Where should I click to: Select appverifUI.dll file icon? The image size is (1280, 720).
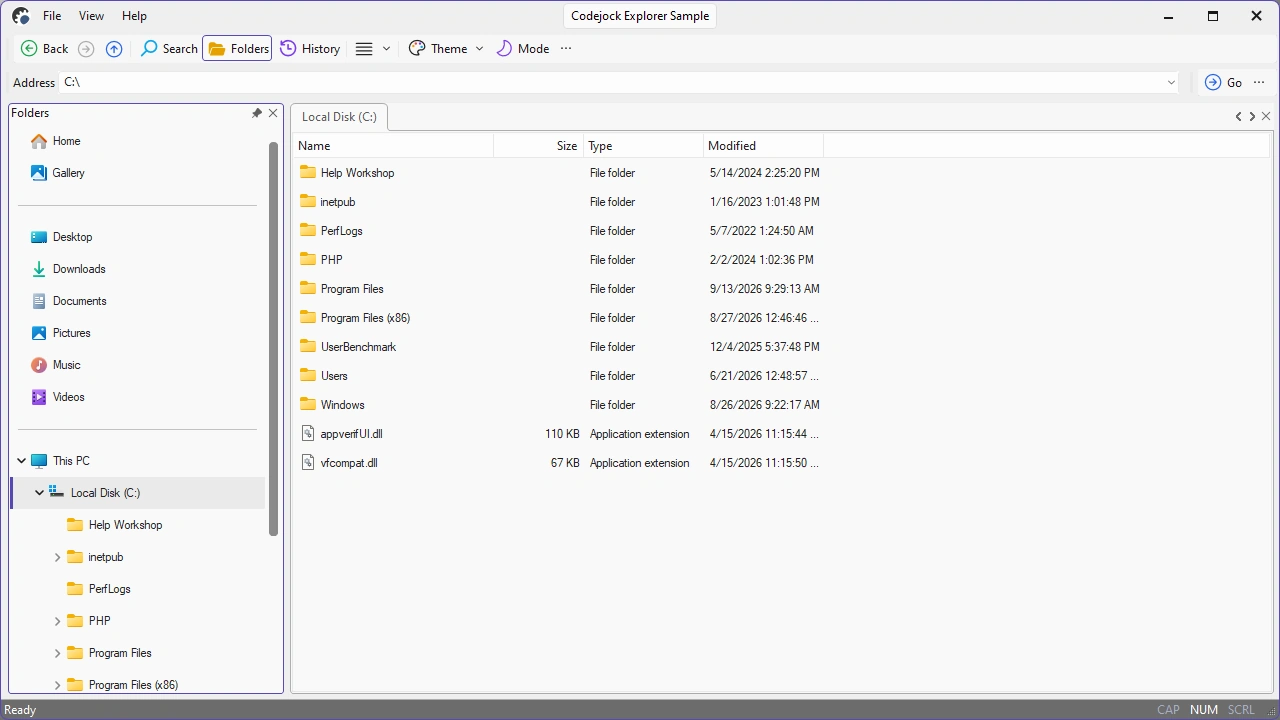[308, 434]
